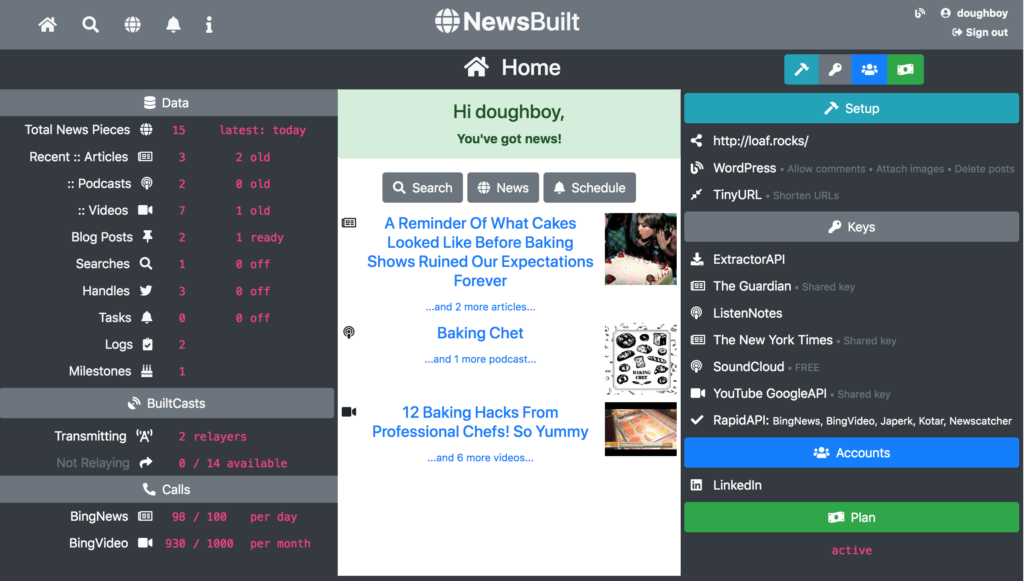This screenshot has width=1024, height=581.
Task: Open the Keys section header bar
Action: 852,227
